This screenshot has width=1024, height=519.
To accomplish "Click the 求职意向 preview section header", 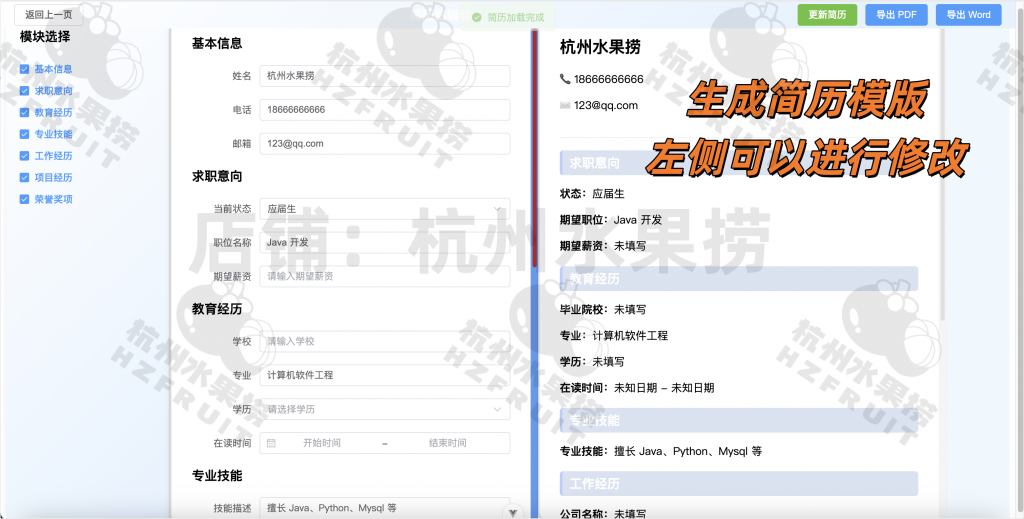I will point(739,163).
